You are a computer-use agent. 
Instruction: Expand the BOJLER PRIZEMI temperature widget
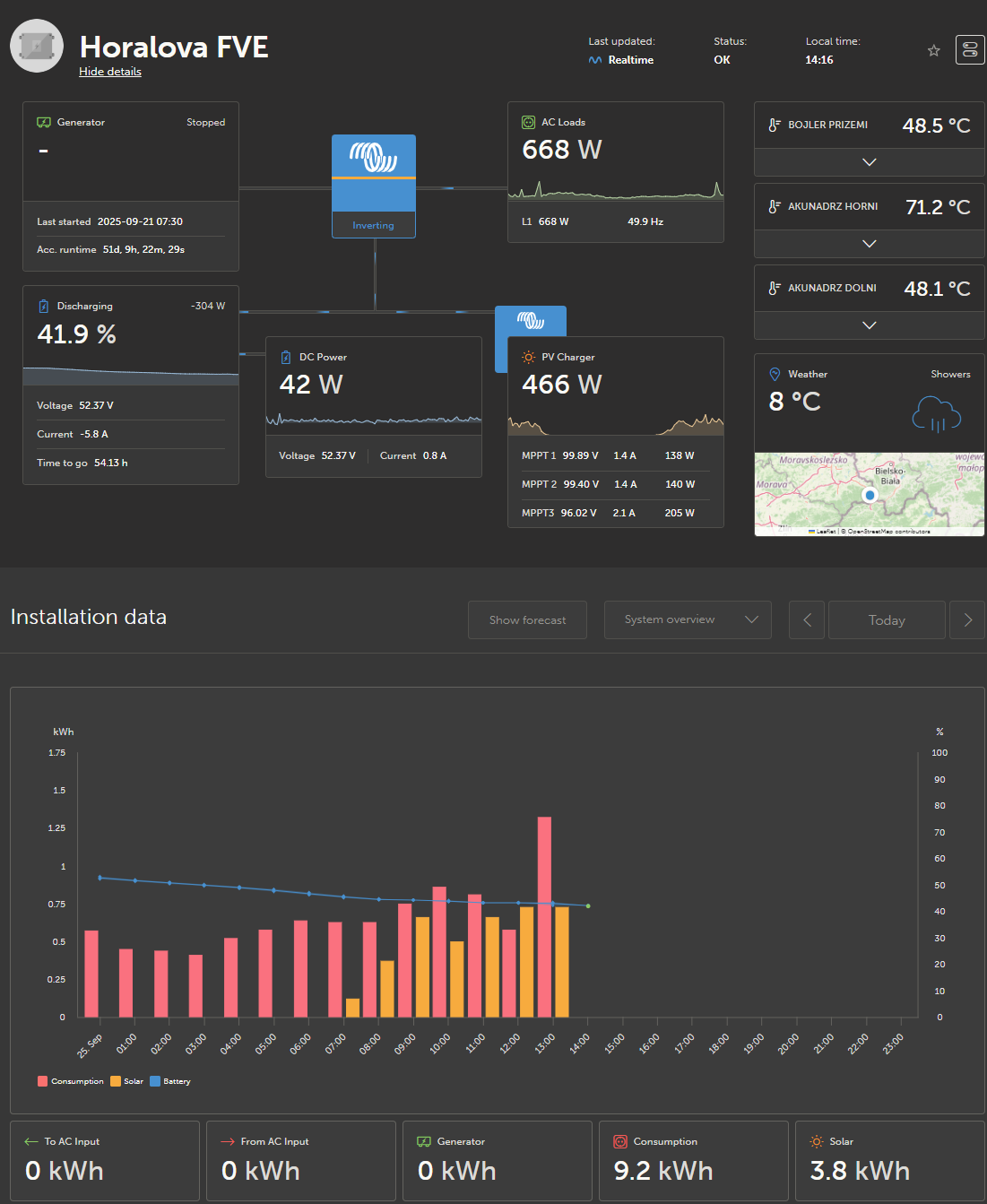(x=869, y=162)
